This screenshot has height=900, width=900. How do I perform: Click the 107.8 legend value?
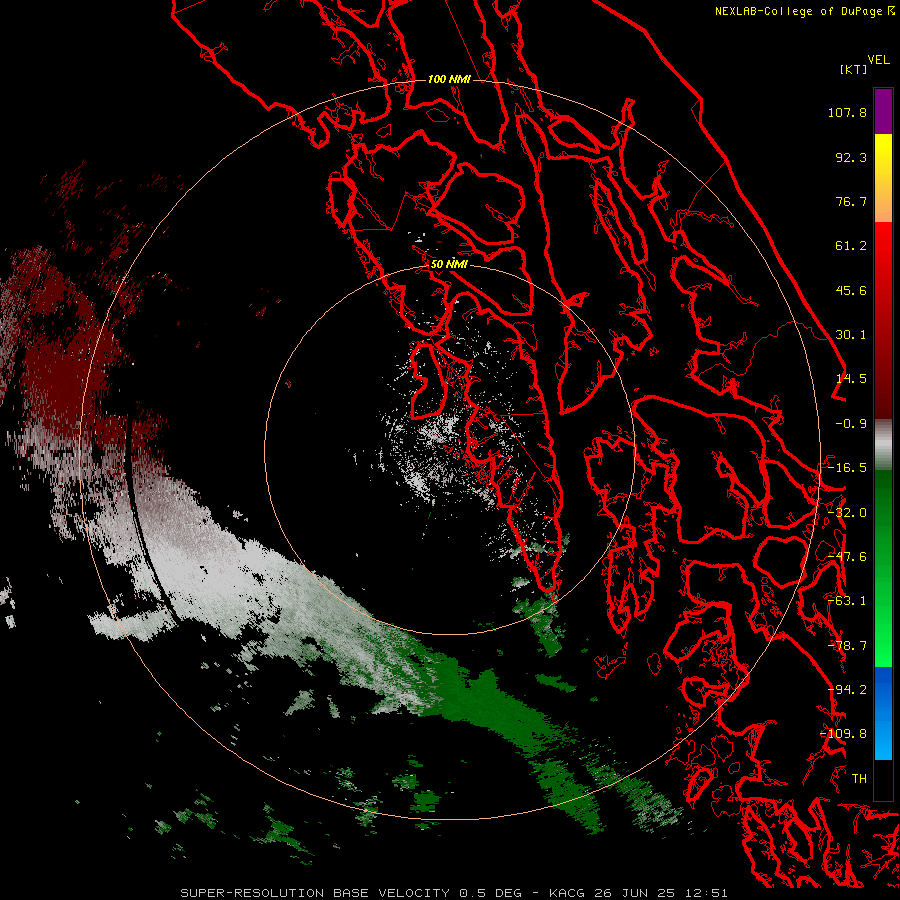point(847,112)
